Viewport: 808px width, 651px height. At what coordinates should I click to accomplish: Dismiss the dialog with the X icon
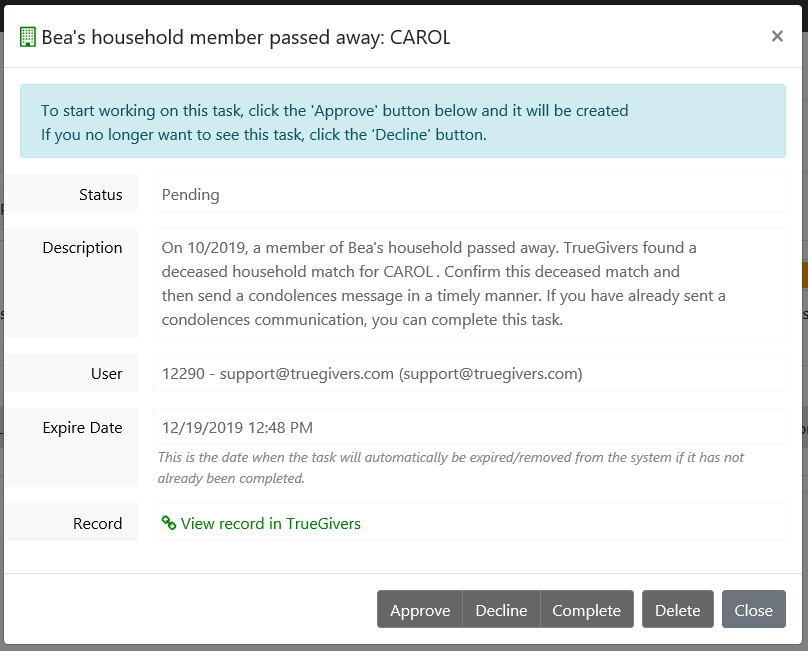coord(777,36)
